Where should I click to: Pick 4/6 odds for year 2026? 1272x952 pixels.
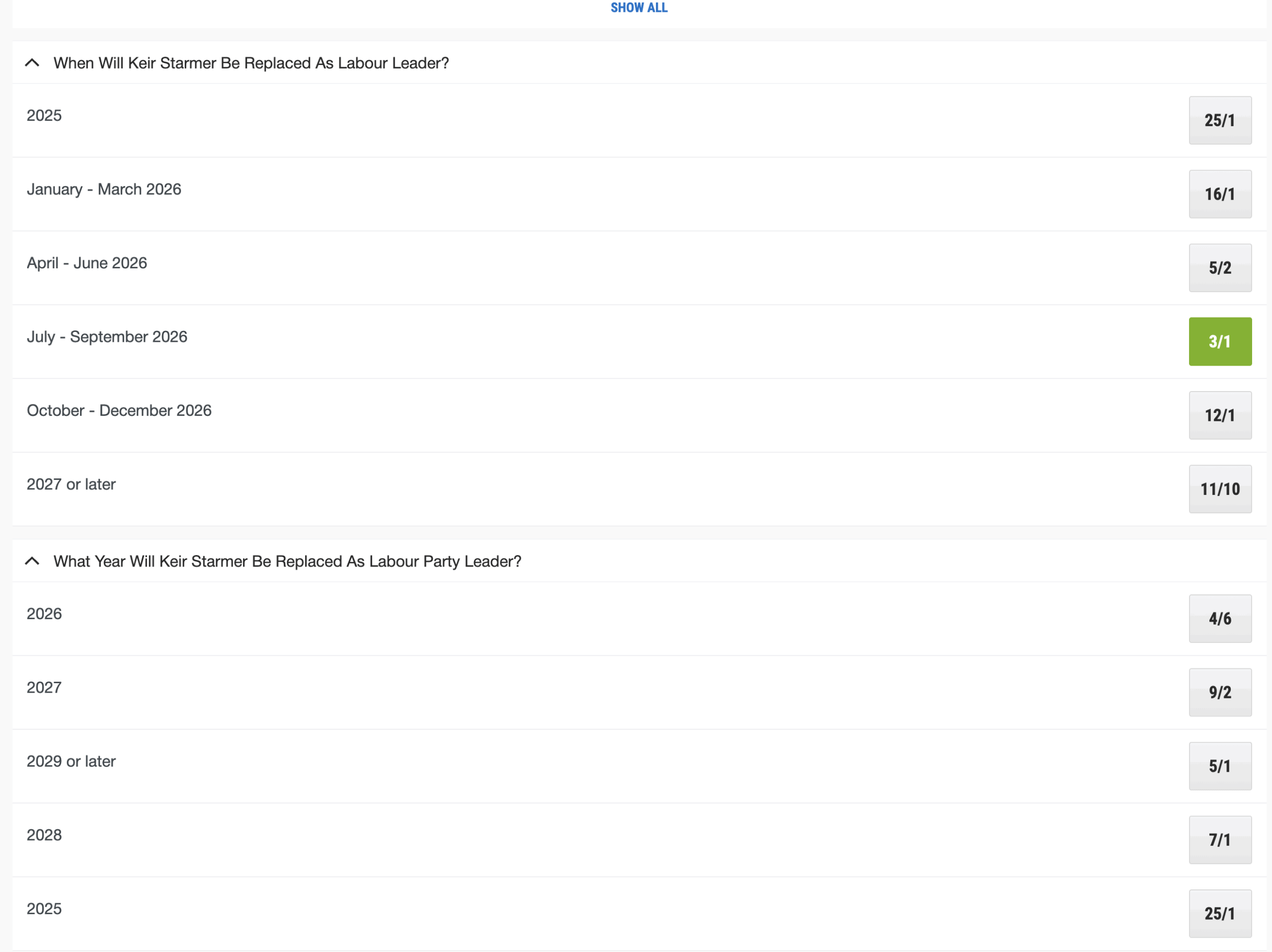[1220, 619]
